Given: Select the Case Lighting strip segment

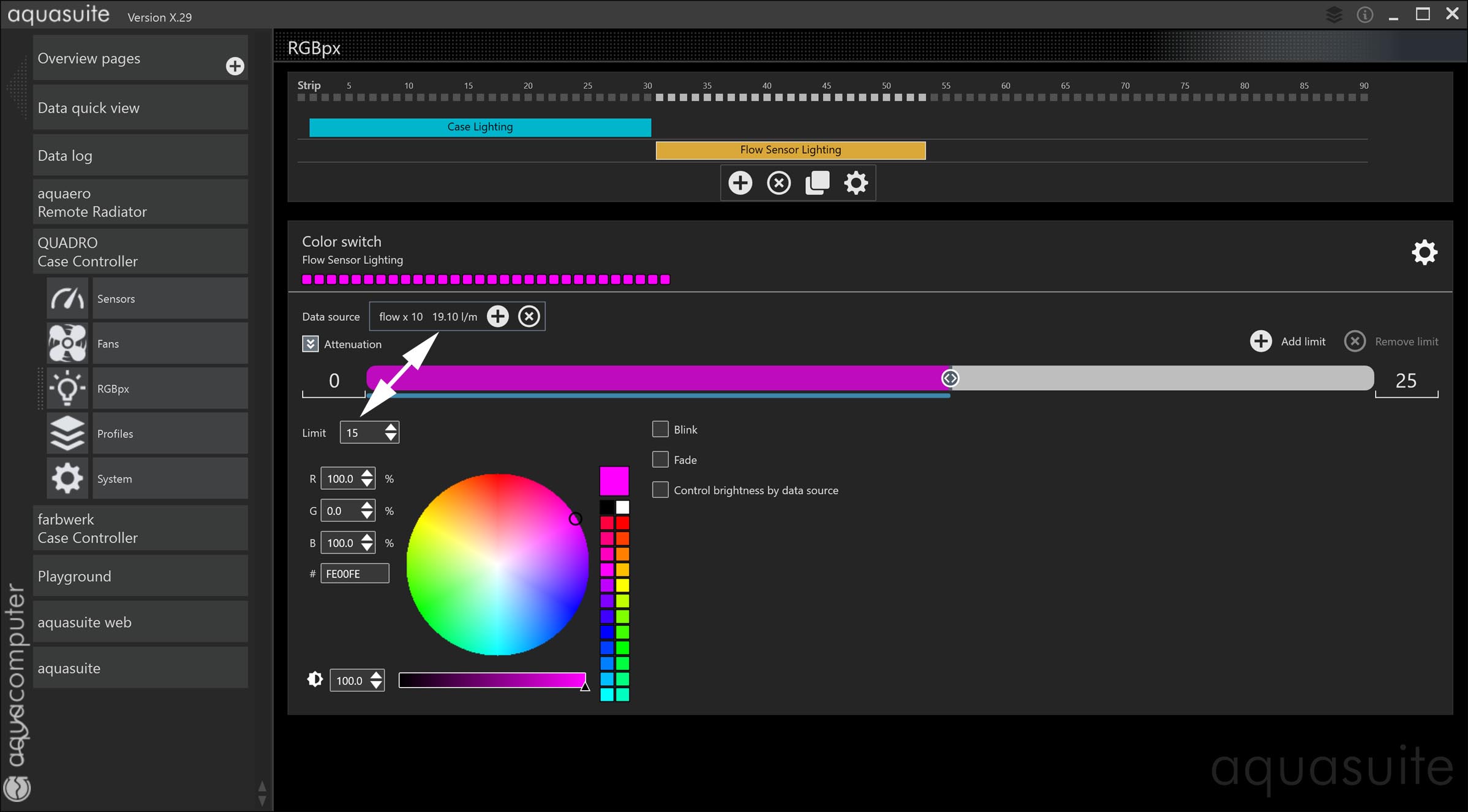Looking at the screenshot, I should coord(480,127).
